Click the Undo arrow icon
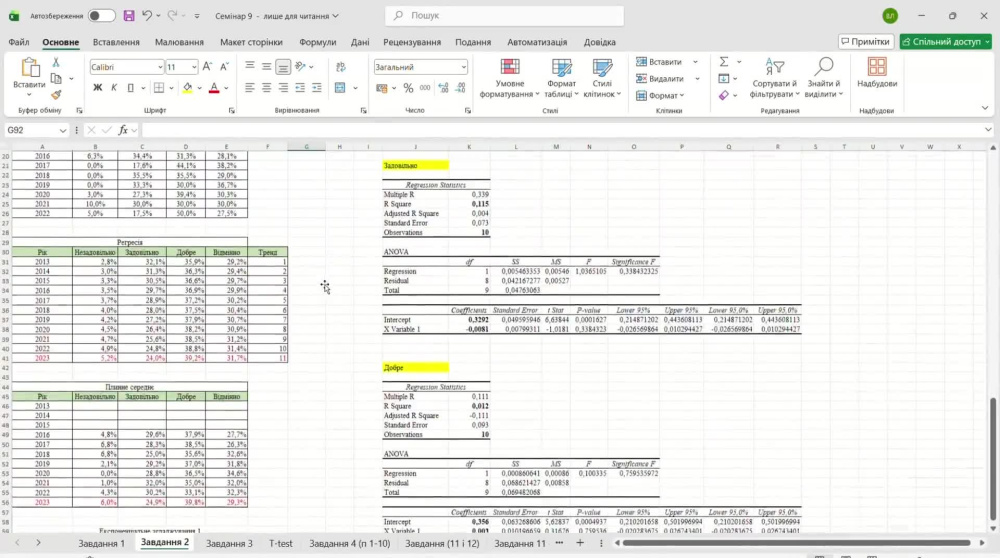1000x558 pixels. point(147,16)
